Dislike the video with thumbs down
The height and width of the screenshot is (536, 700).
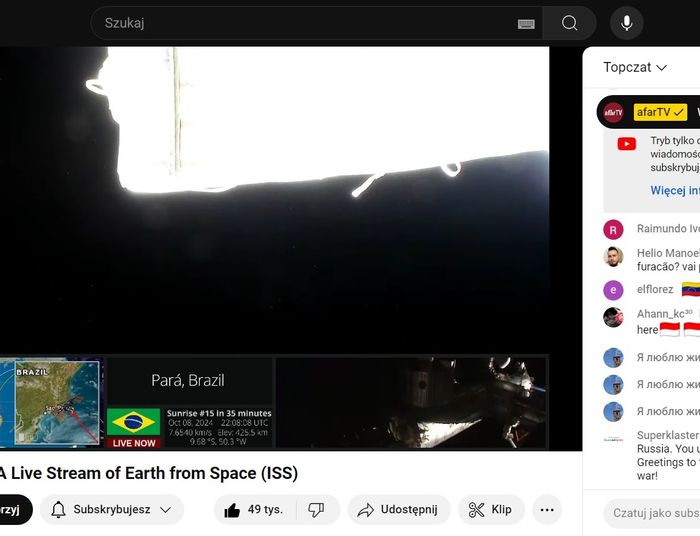(317, 509)
